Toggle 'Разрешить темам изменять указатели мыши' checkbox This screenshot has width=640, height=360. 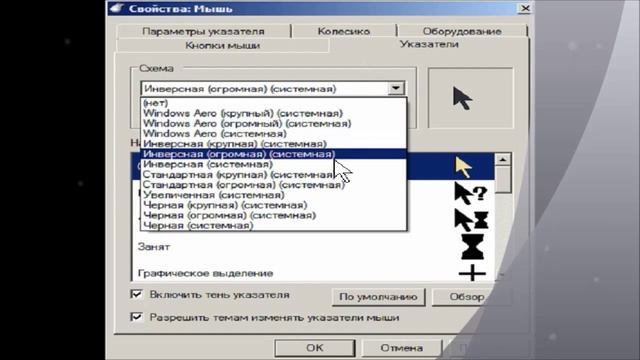[136, 317]
